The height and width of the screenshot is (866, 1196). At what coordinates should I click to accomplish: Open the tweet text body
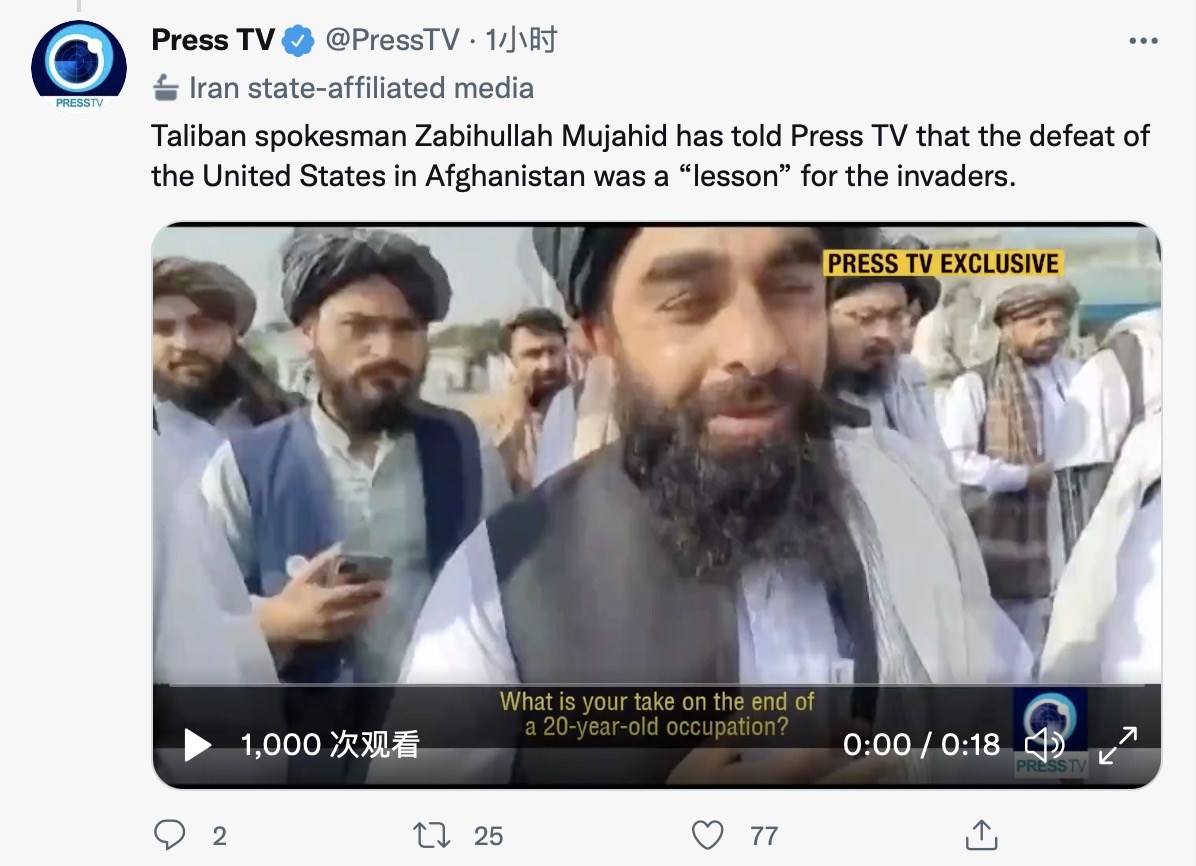(x=651, y=156)
